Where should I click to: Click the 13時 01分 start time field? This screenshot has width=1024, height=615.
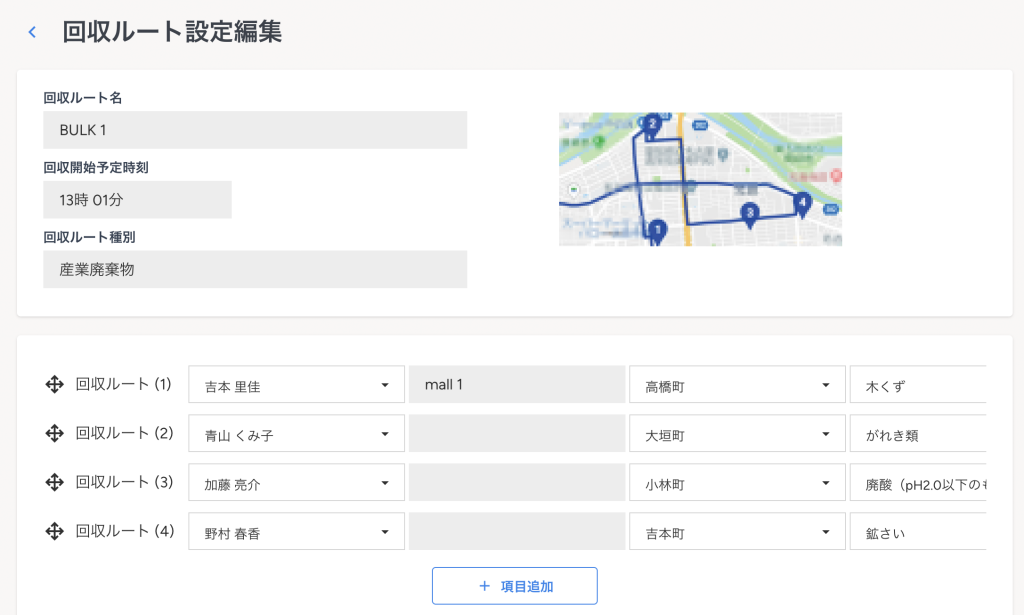(137, 200)
